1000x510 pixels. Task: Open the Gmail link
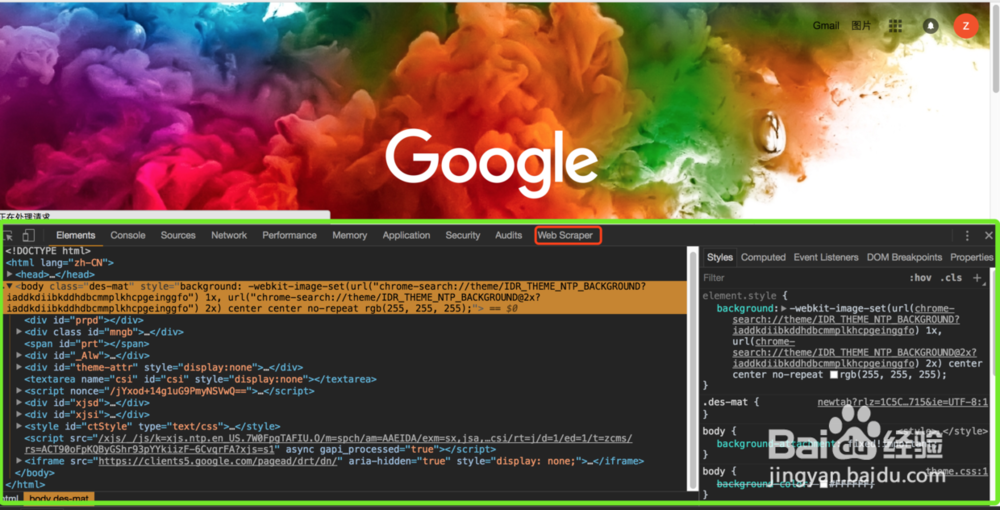tap(826, 26)
